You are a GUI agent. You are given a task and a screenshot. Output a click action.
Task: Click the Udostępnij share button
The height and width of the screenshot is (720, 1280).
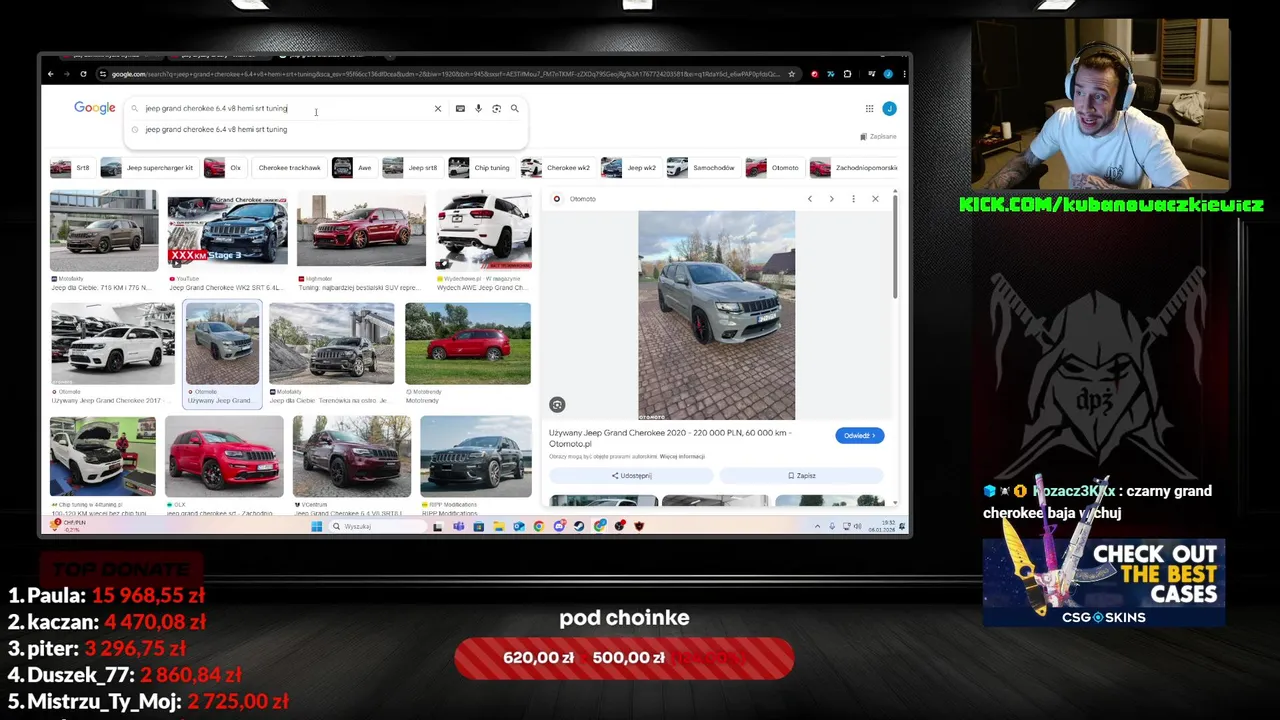coord(631,476)
